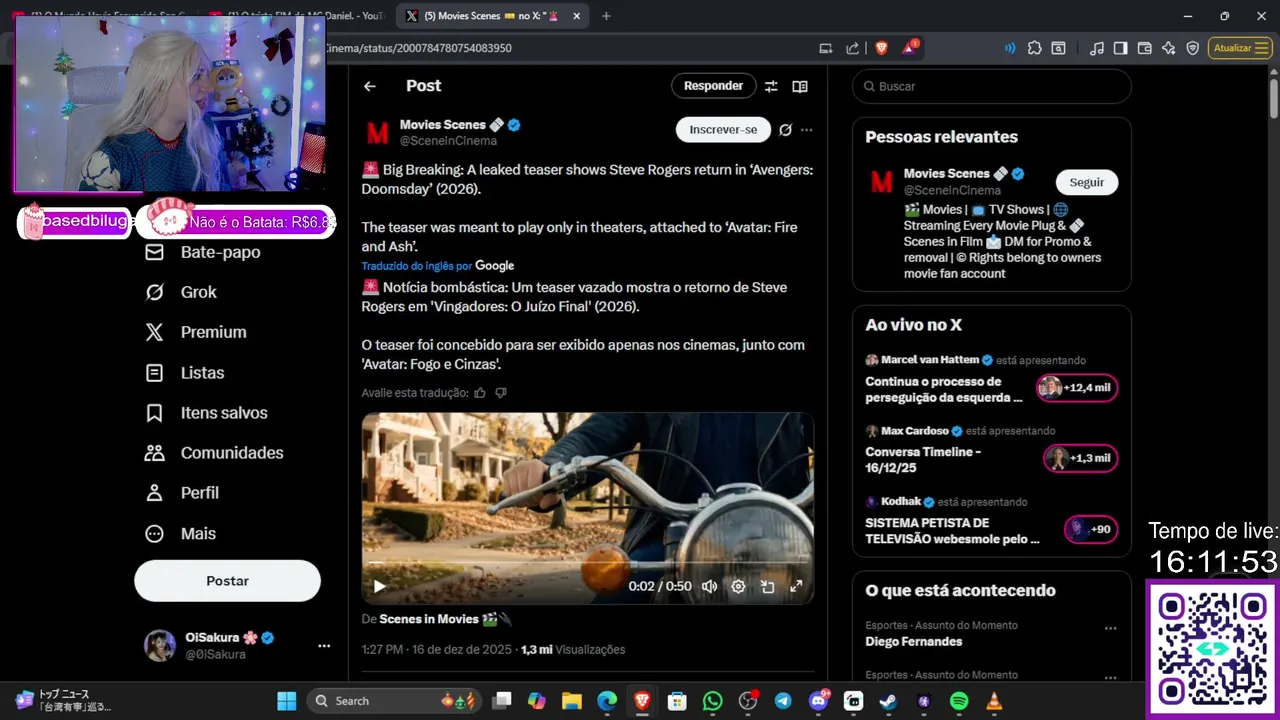This screenshot has height=720, width=1280.
Task: Click the media control music note icon
Action: pos(1097,48)
